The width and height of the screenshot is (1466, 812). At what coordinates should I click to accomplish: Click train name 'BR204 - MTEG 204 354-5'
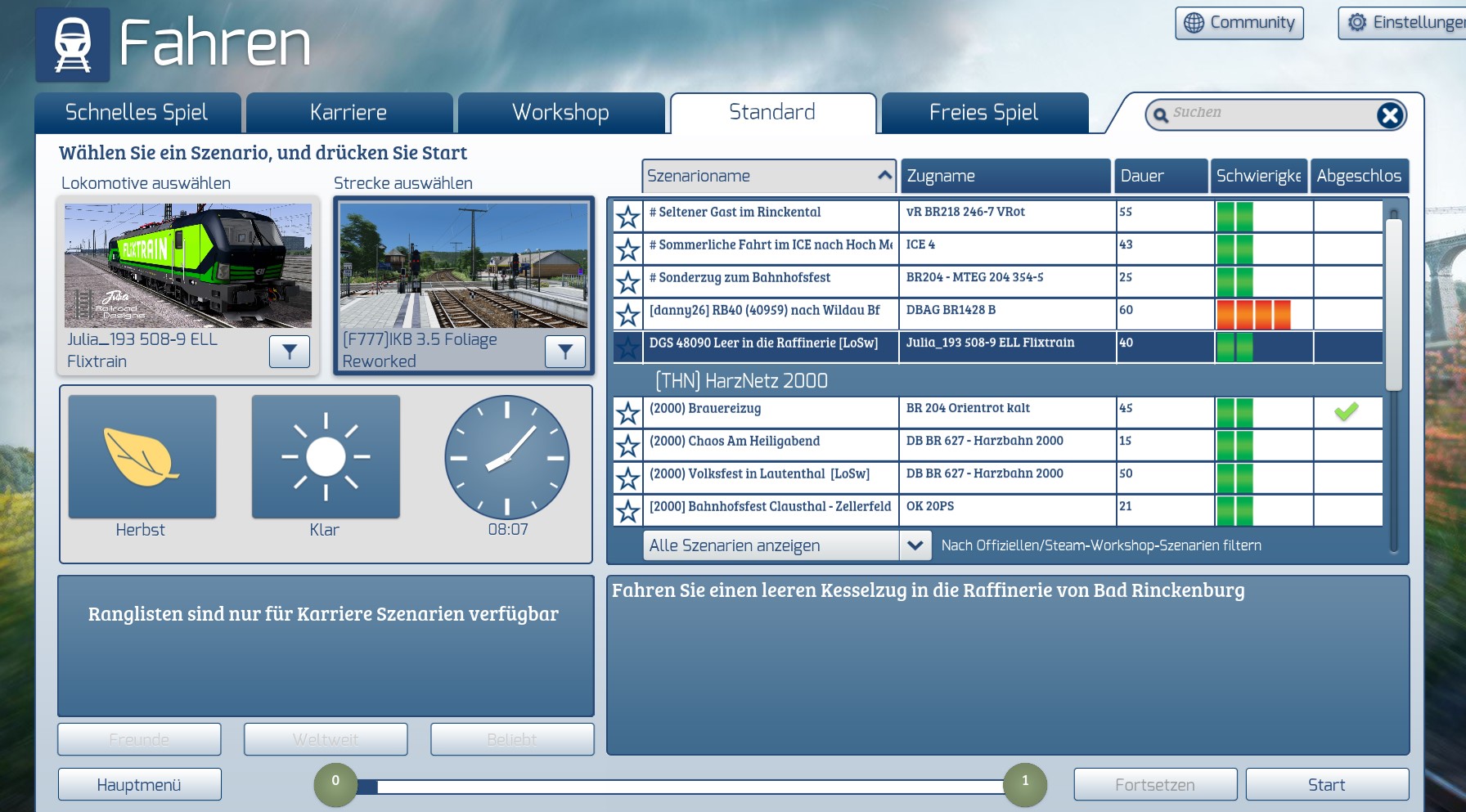[x=974, y=278]
